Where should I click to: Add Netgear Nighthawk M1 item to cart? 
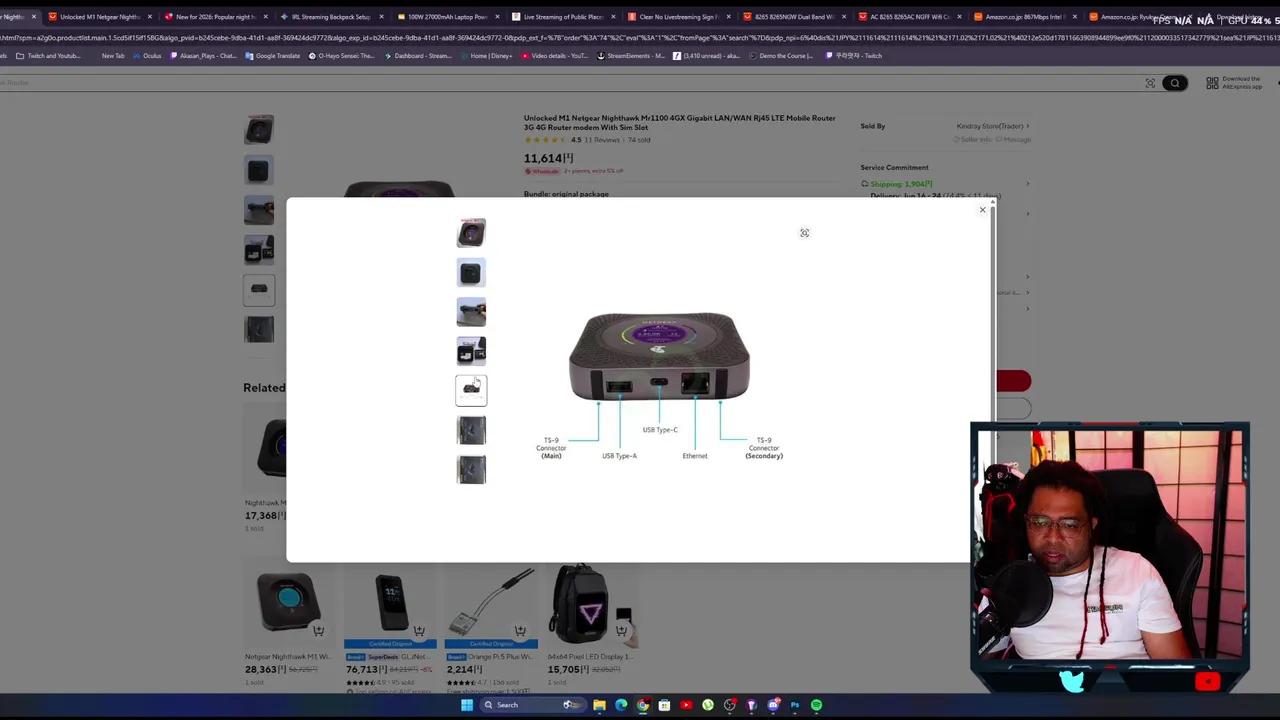point(318,630)
